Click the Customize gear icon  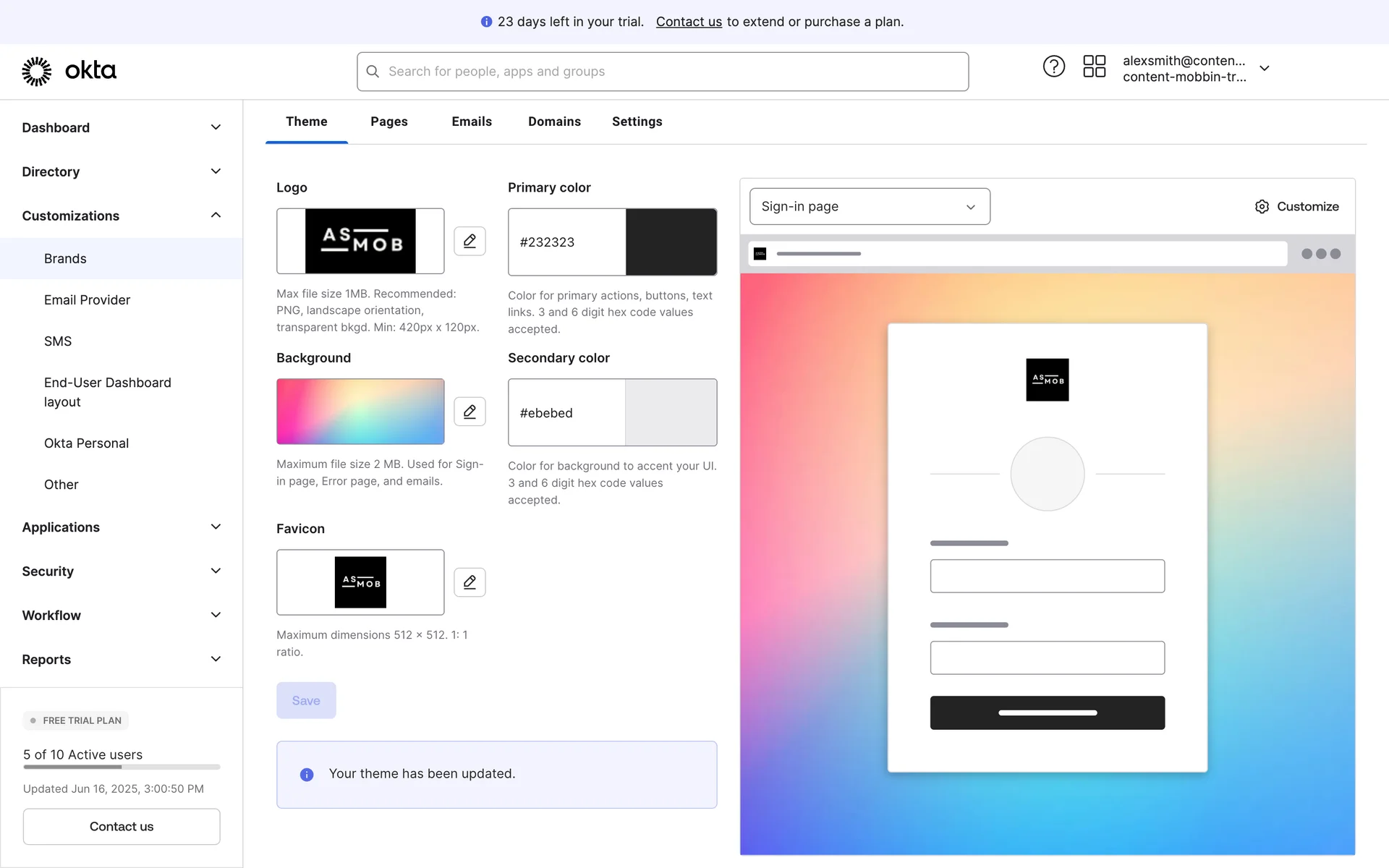1262,207
